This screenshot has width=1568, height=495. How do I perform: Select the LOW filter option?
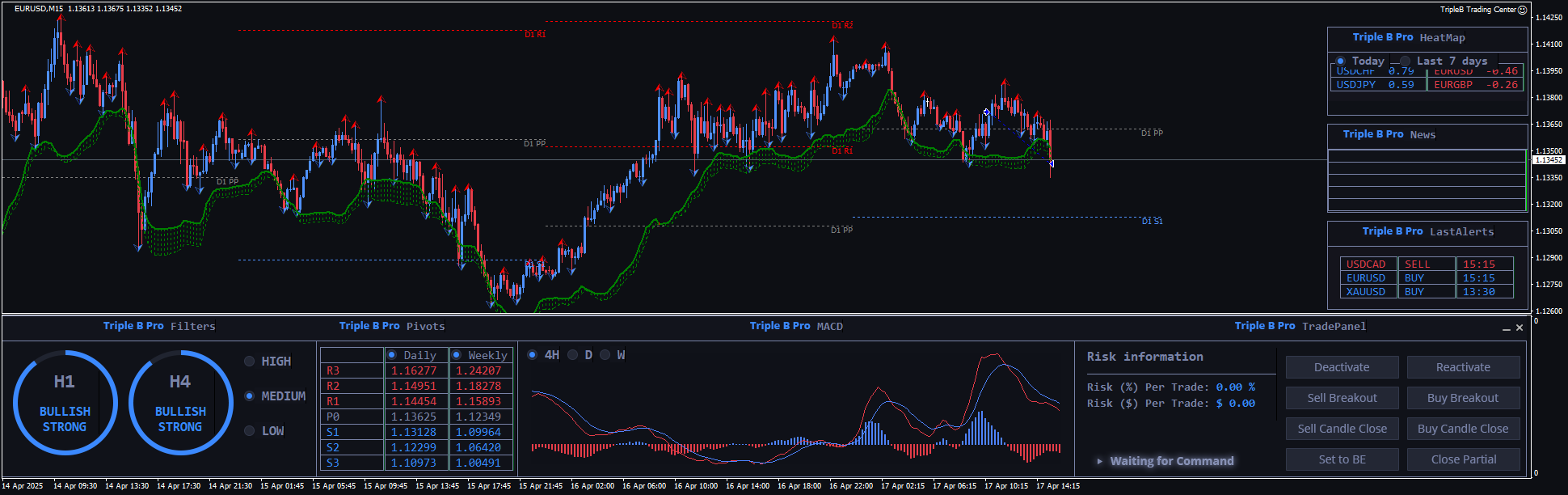click(250, 431)
